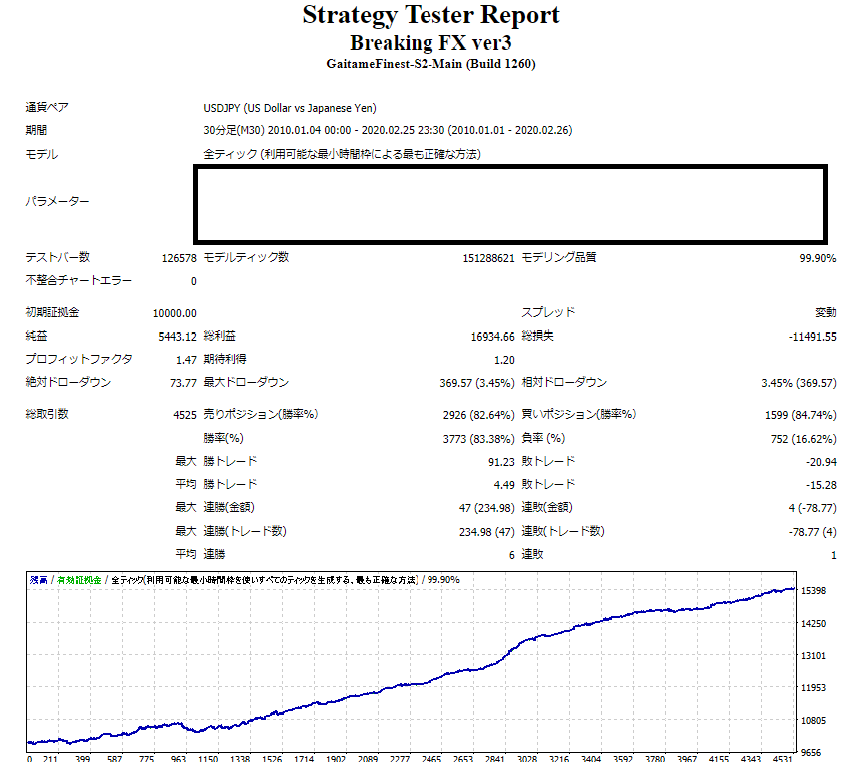Select the モデリング品質 label
The height and width of the screenshot is (762, 858).
[x=559, y=257]
